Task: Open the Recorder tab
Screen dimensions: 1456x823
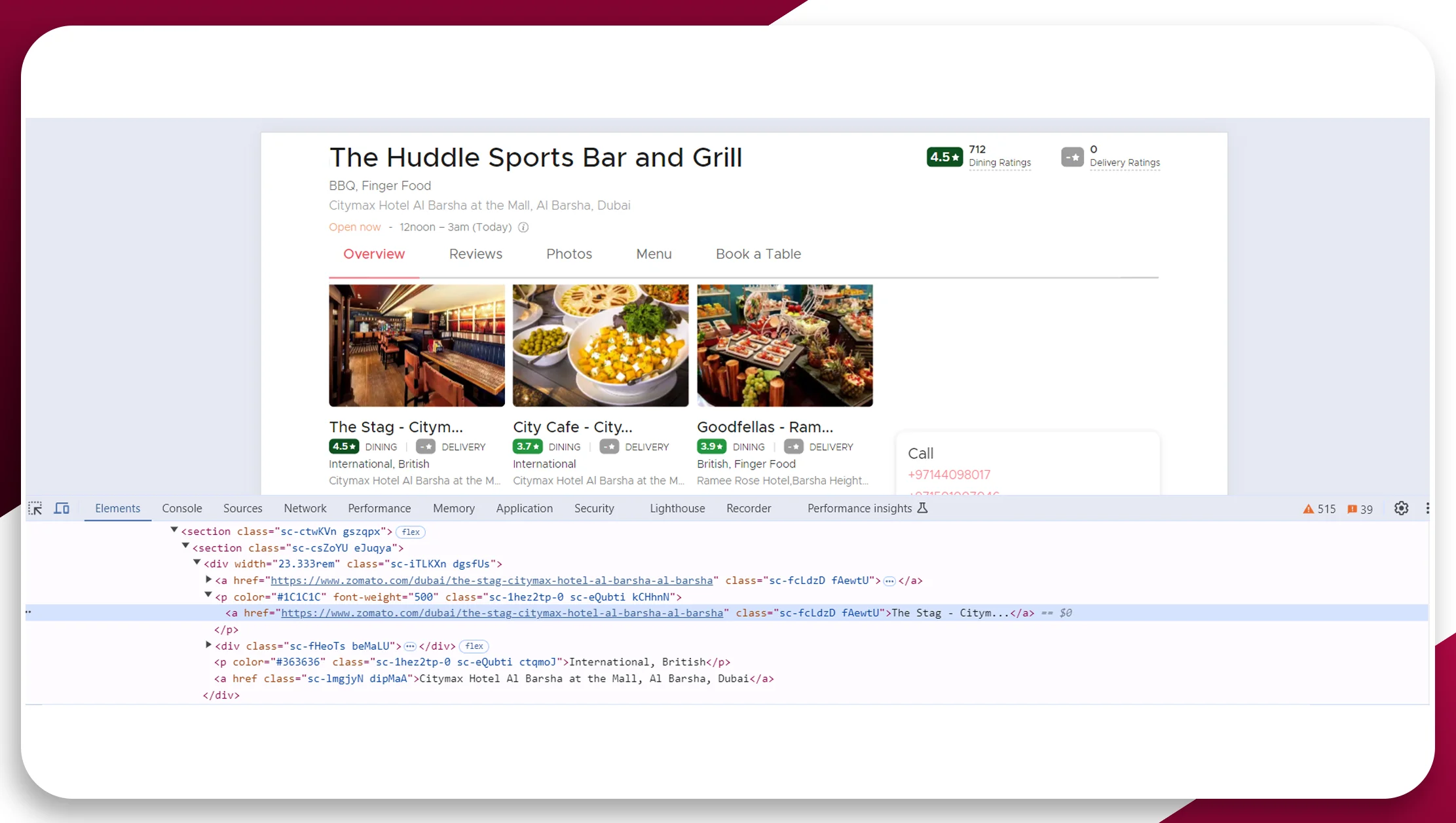Action: 749,508
